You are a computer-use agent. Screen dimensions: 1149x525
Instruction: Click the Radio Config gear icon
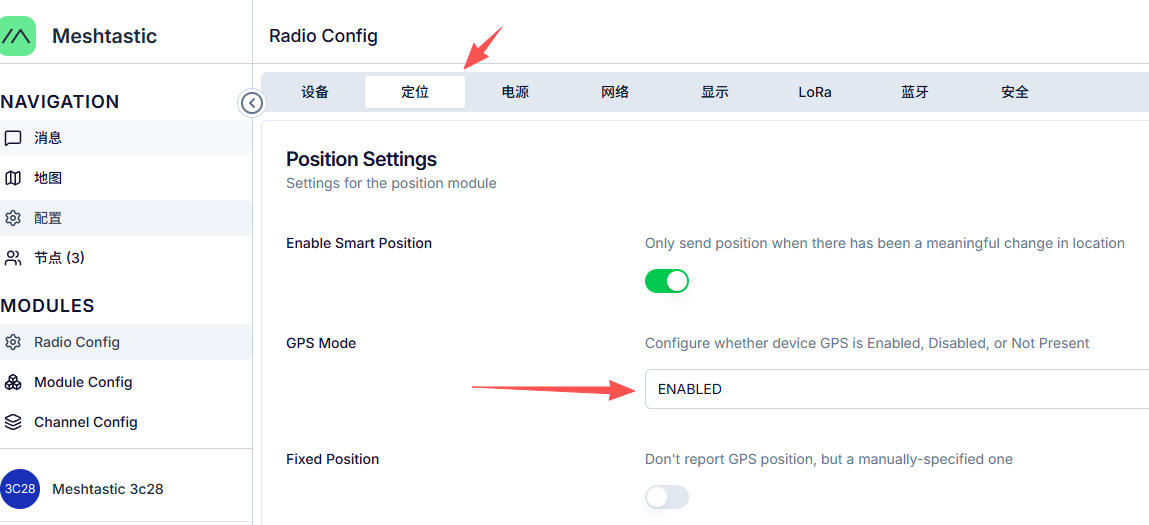click(13, 342)
